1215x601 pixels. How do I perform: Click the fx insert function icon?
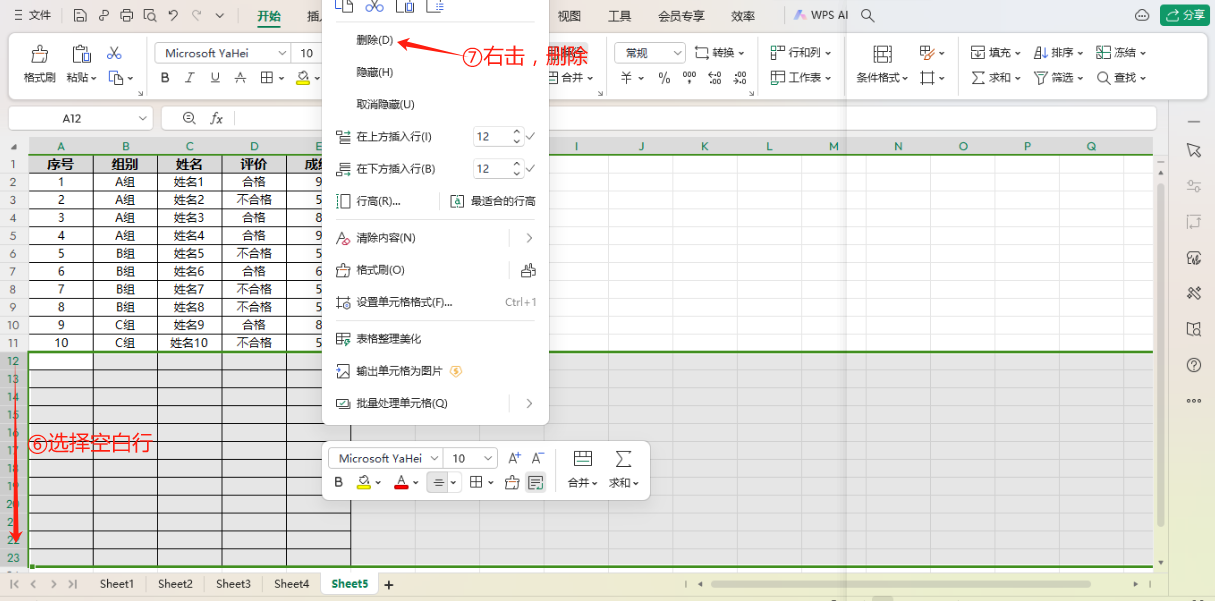click(x=216, y=118)
